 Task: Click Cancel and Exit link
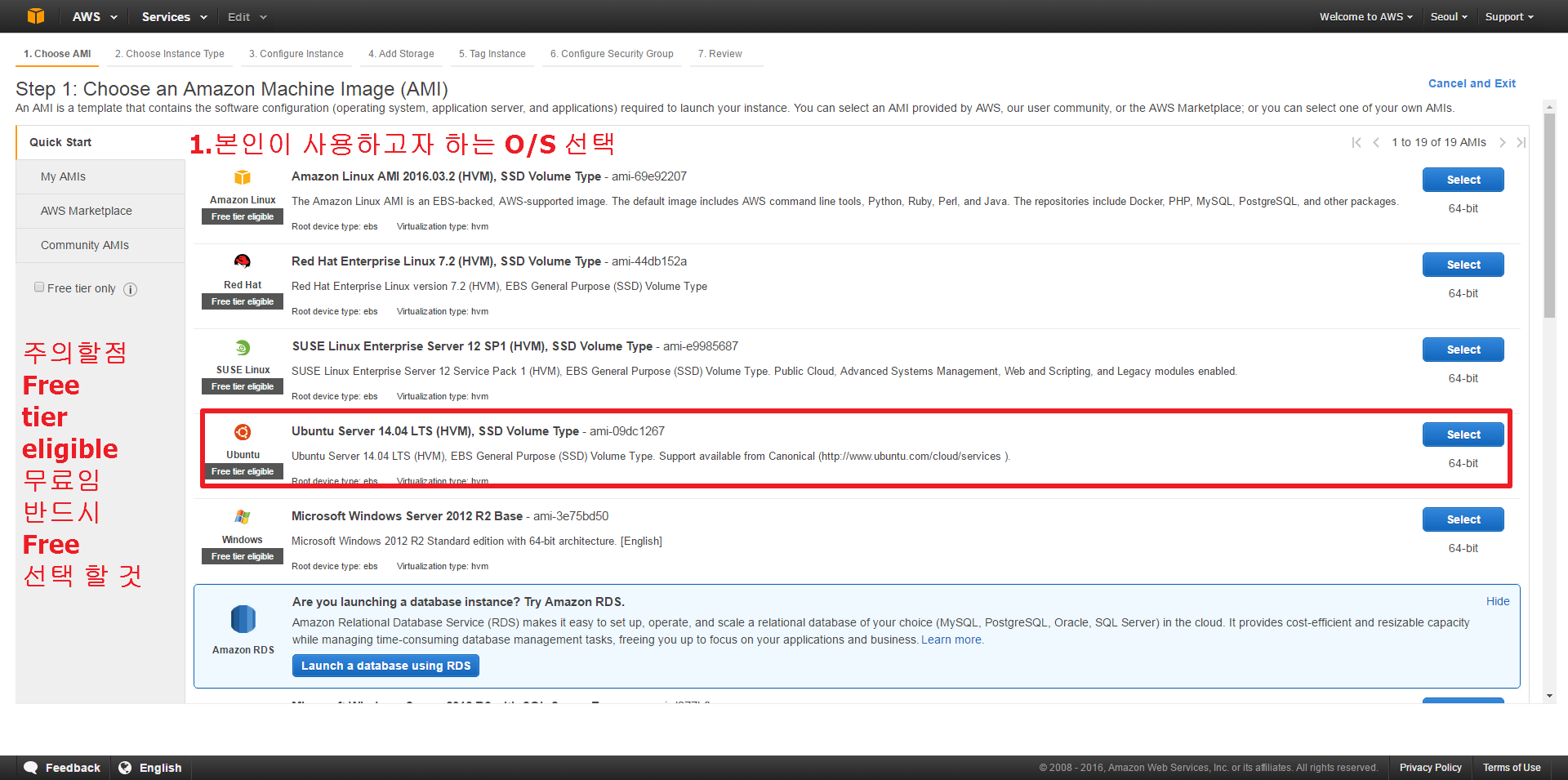pyautogui.click(x=1472, y=83)
